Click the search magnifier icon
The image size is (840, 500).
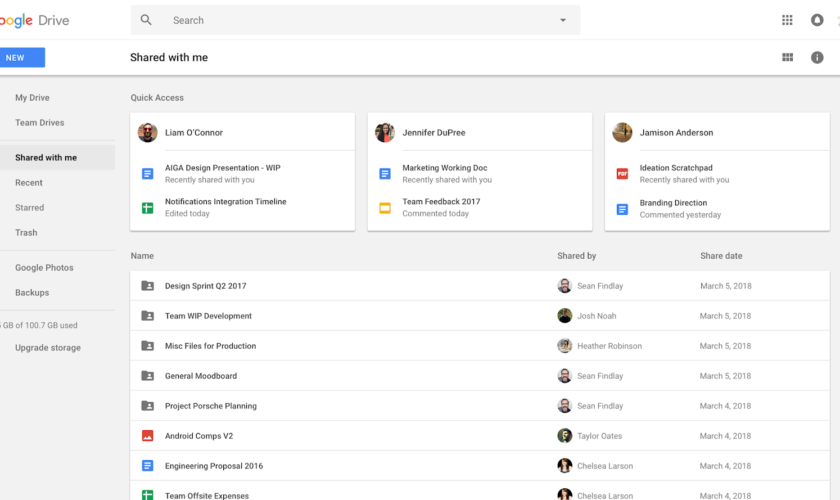147,20
